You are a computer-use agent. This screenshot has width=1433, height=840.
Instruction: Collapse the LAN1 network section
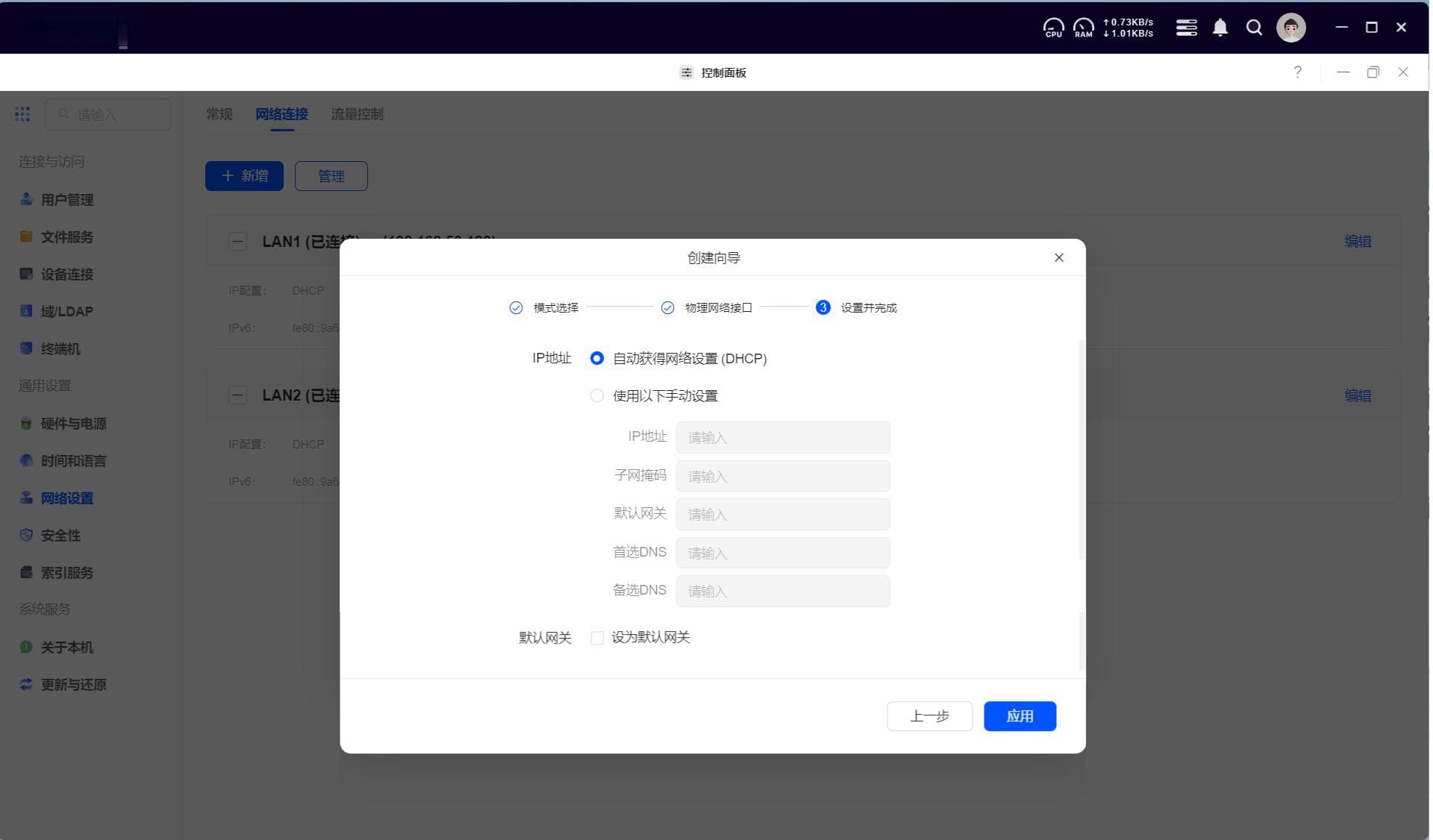(x=237, y=241)
